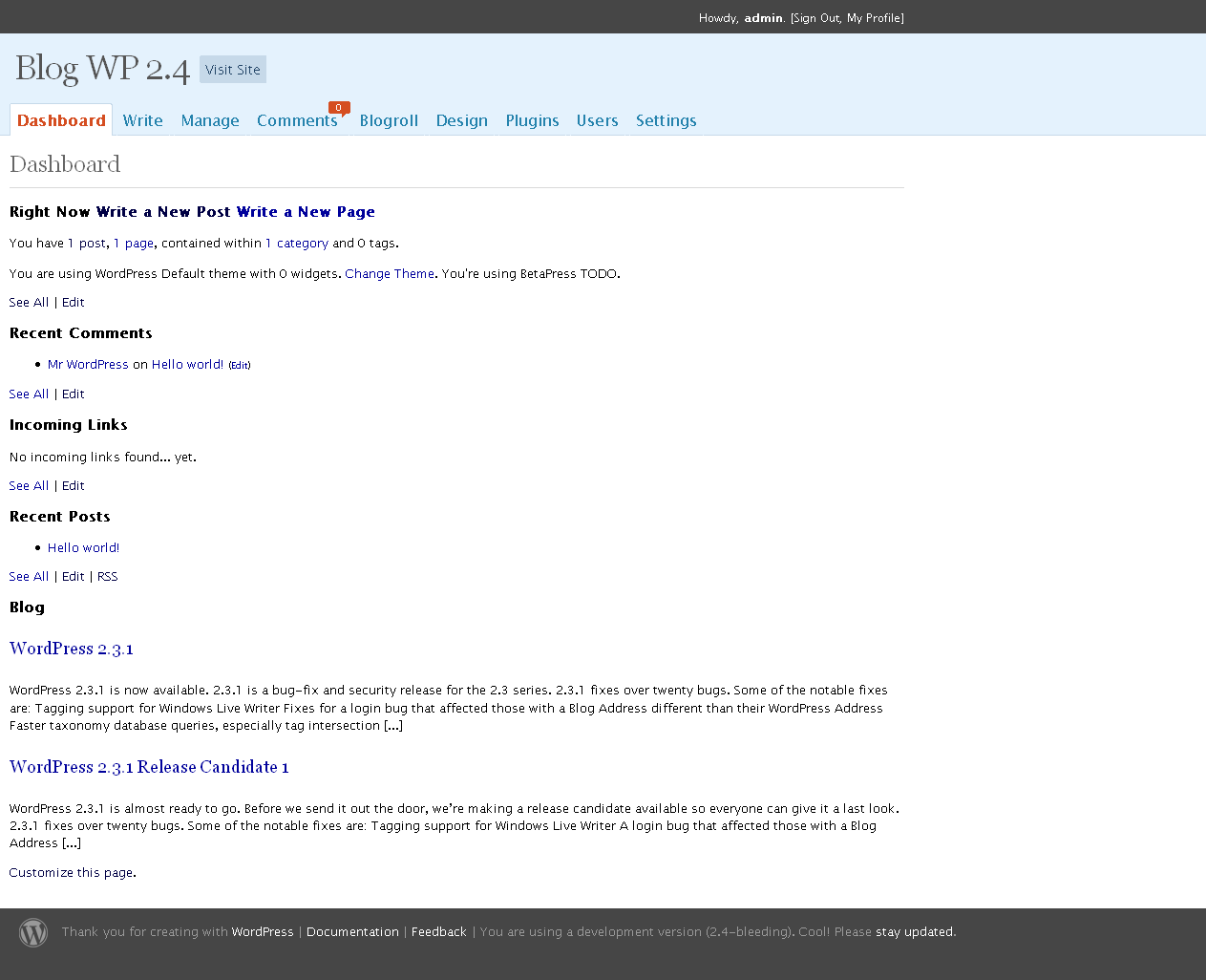Click See All under Recent Comments
The image size is (1206, 980).
pyautogui.click(x=29, y=394)
